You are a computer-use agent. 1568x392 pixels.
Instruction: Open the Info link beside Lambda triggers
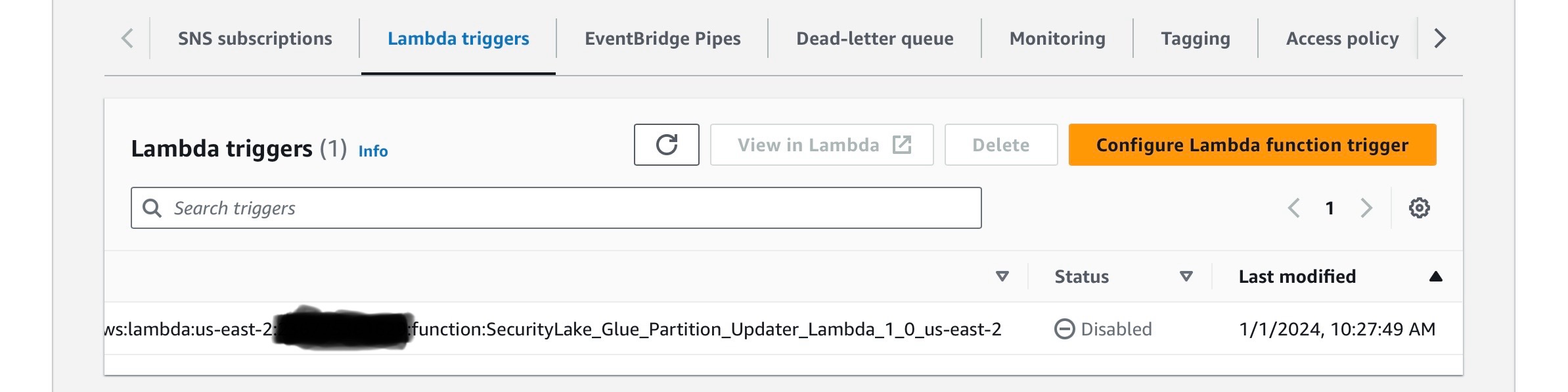tap(373, 151)
